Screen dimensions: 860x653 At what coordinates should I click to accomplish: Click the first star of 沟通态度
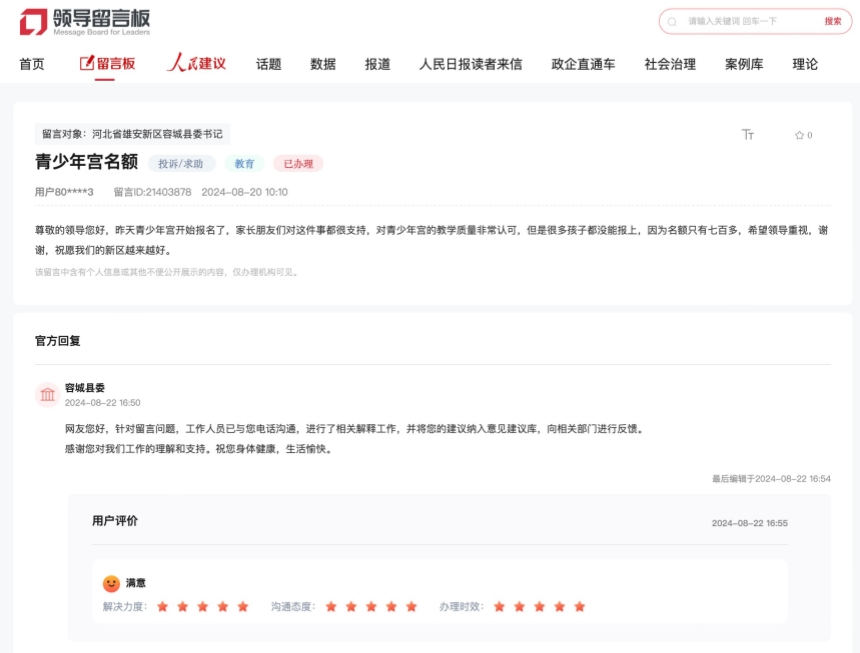(x=331, y=606)
